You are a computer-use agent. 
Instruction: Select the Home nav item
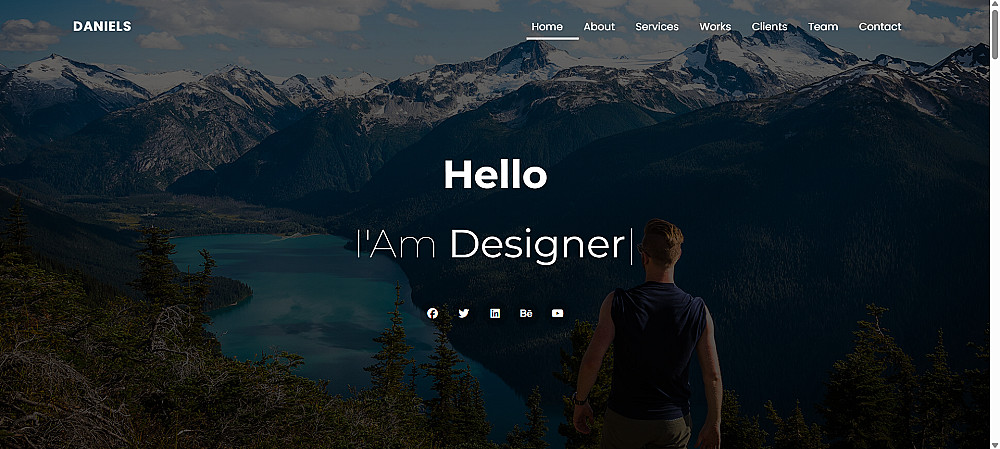(x=547, y=27)
